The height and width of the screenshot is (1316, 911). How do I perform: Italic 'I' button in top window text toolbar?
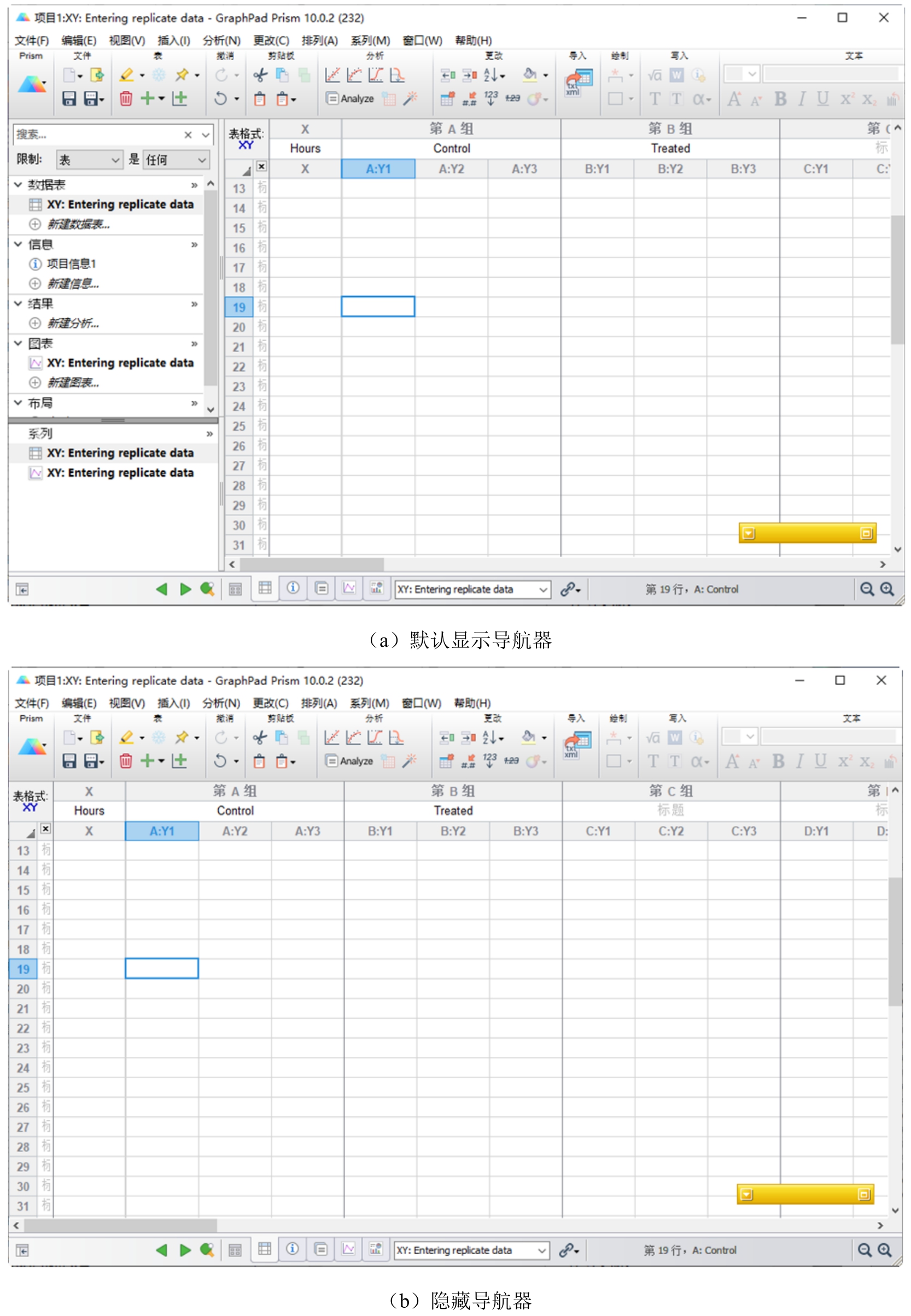click(x=802, y=99)
